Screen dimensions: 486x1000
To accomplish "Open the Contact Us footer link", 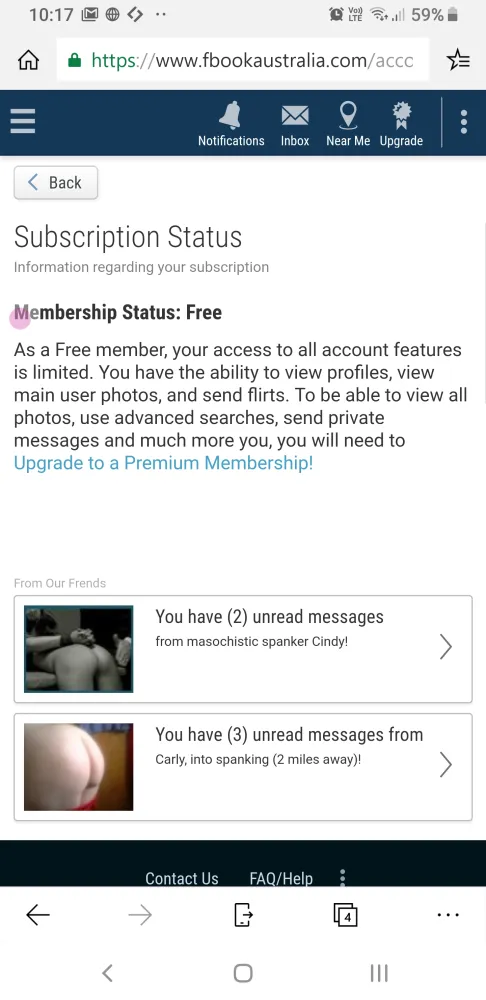I will tap(182, 878).
